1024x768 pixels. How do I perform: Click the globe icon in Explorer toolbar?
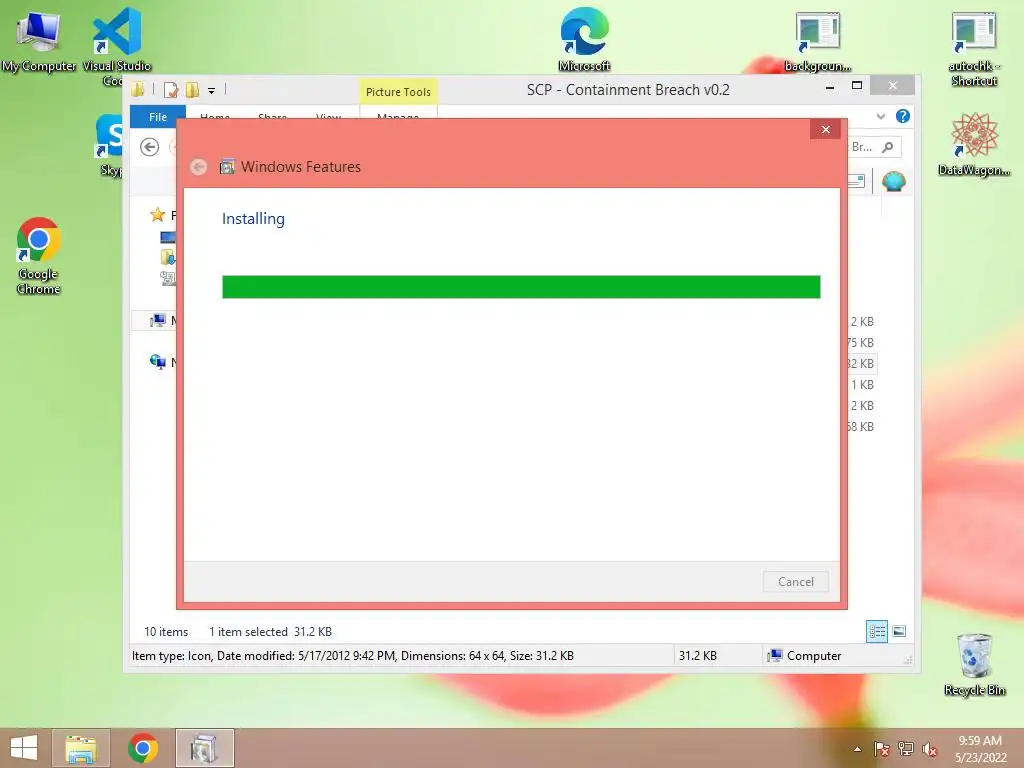893,181
